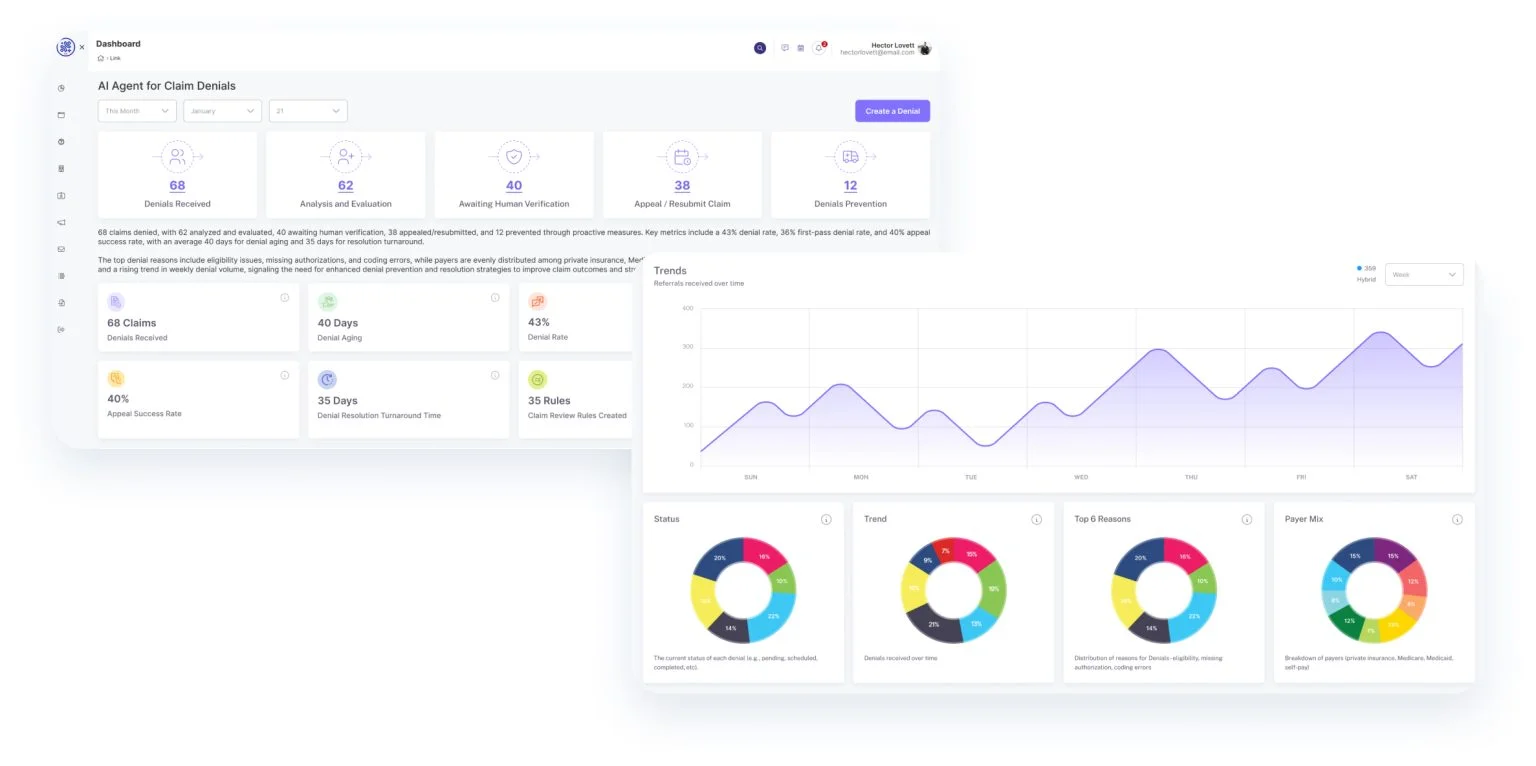
Task: Open the notifications bell
Action: [x=819, y=48]
